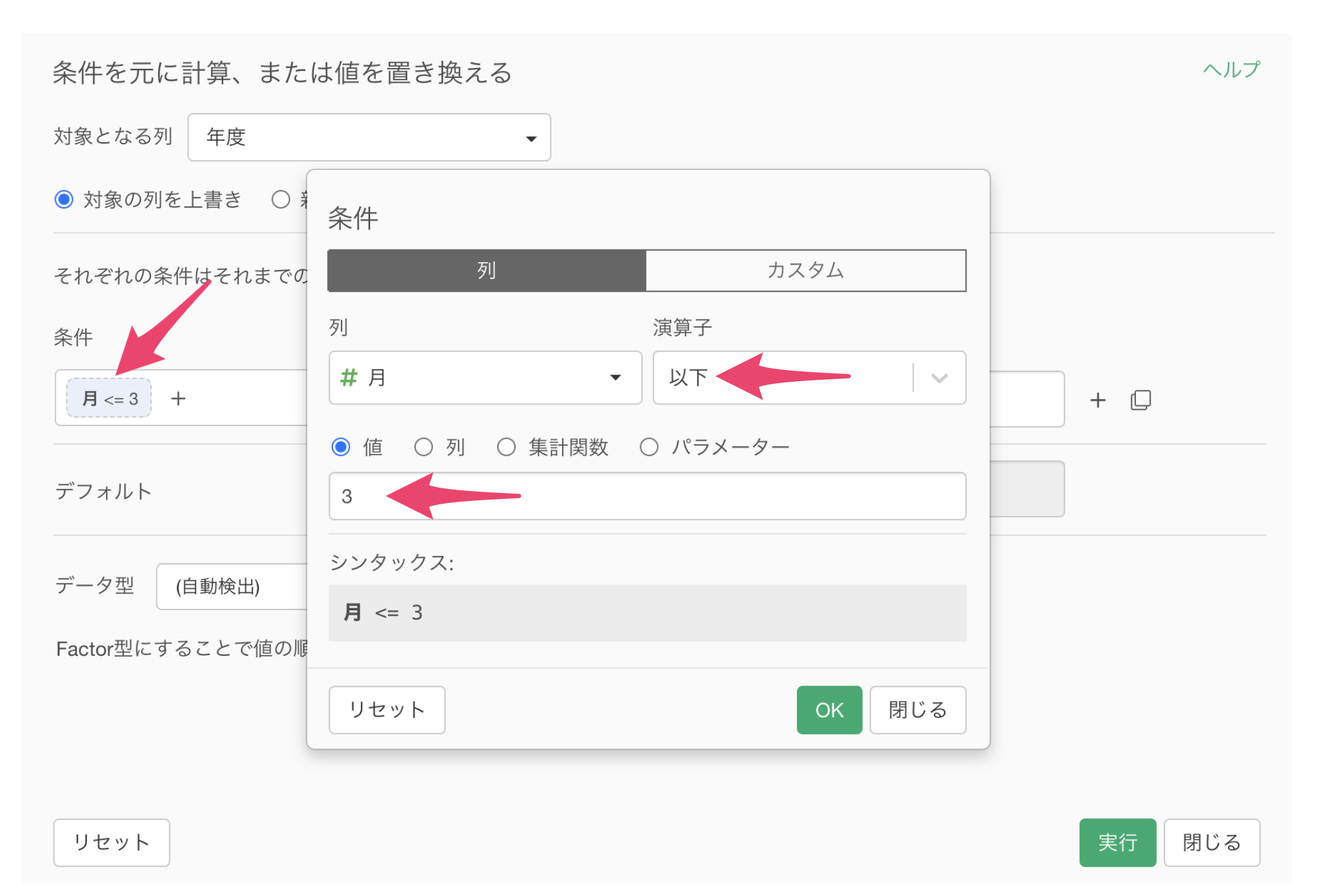This screenshot has height=896, width=1320.
Task: Click the duplicate condition row icon
Action: tap(1140, 400)
